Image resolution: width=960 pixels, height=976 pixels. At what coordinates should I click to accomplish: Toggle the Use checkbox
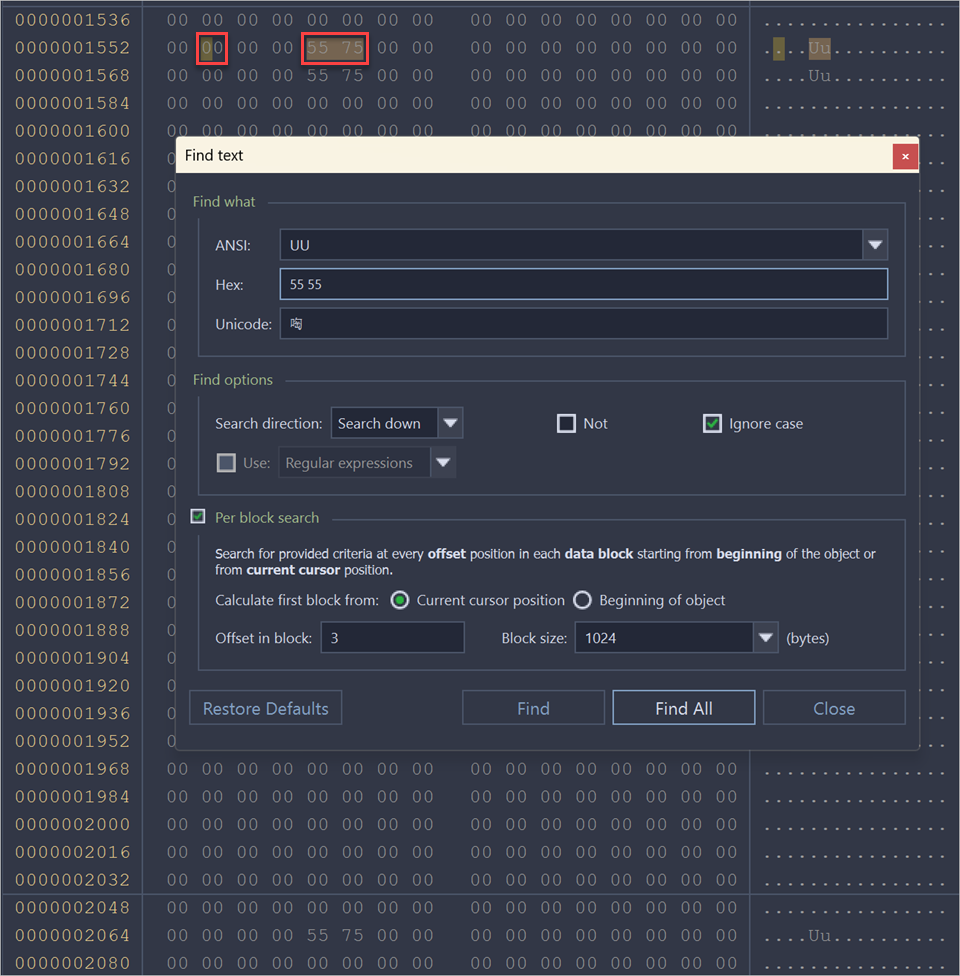tap(227, 463)
